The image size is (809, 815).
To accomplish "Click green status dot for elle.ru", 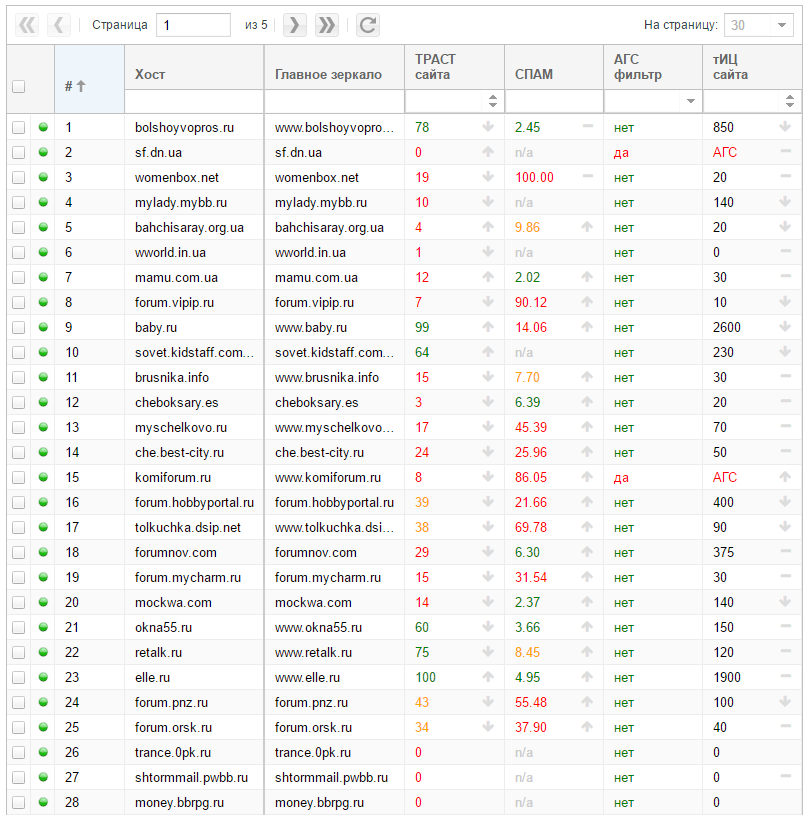I will (43, 677).
